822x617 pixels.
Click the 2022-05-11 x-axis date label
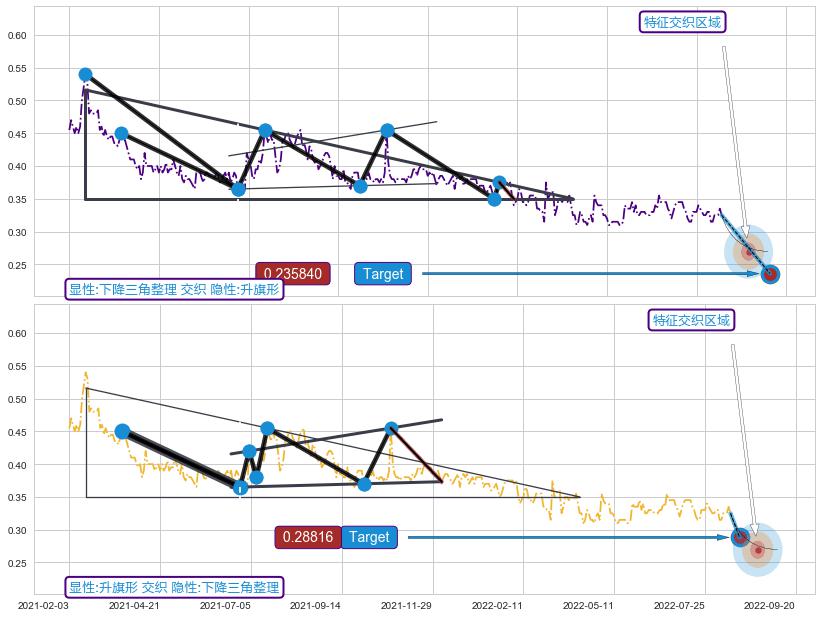587,605
